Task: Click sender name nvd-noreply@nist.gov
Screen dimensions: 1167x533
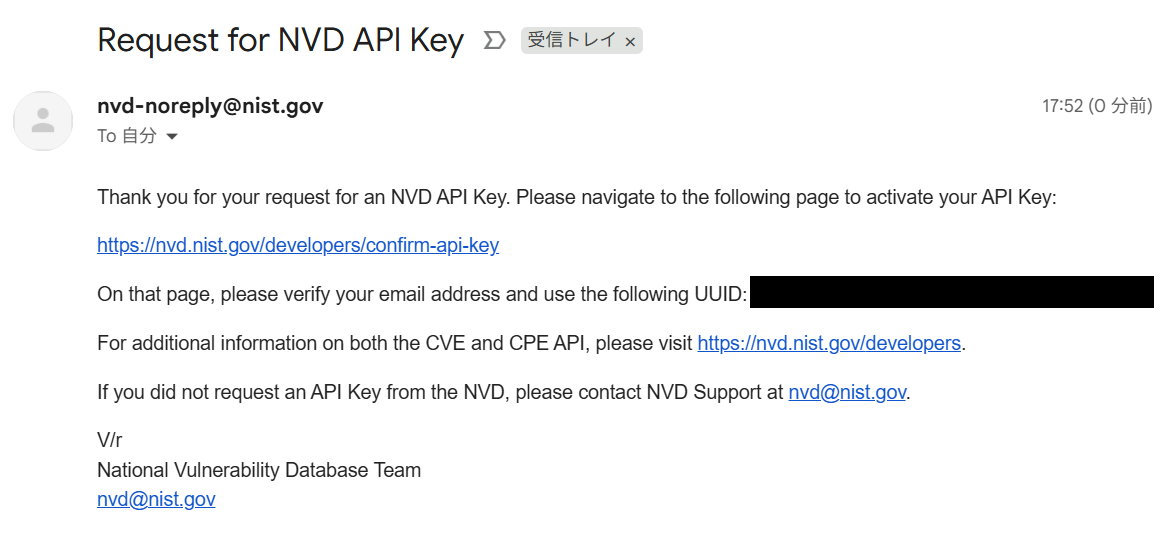Action: 210,106
